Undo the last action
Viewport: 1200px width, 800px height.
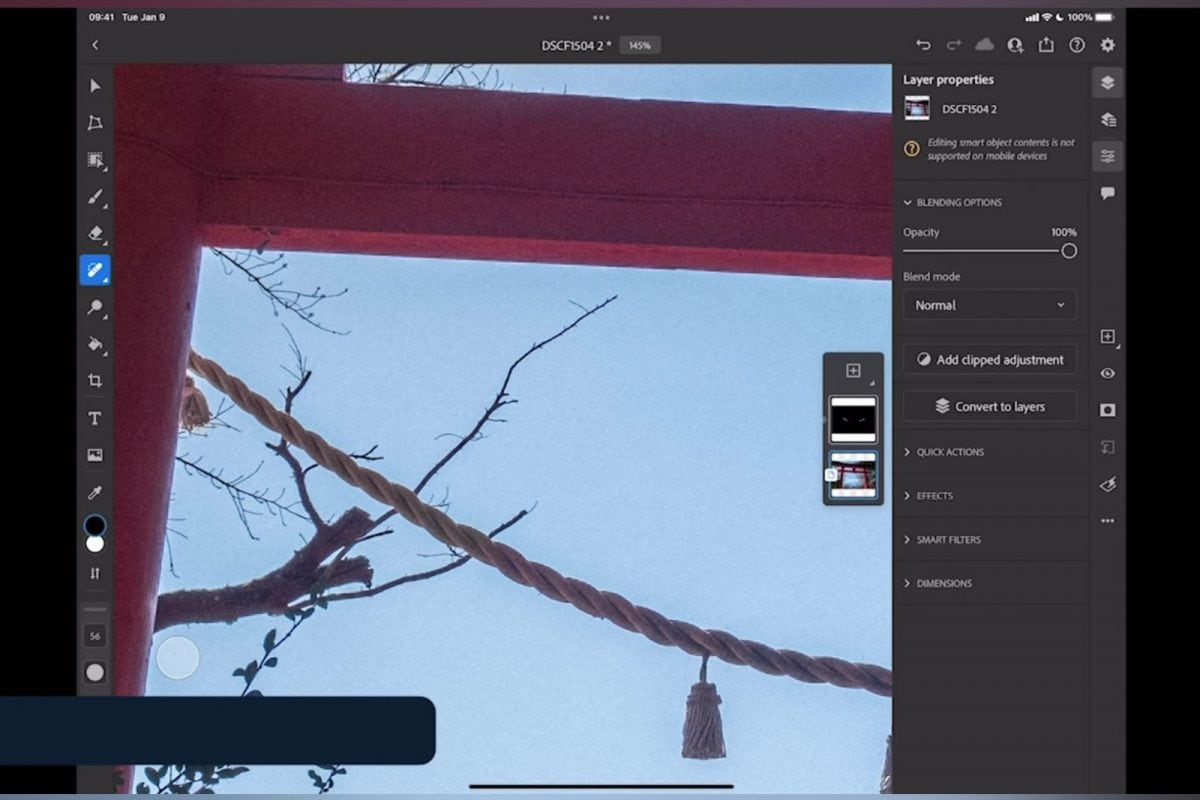[x=923, y=45]
